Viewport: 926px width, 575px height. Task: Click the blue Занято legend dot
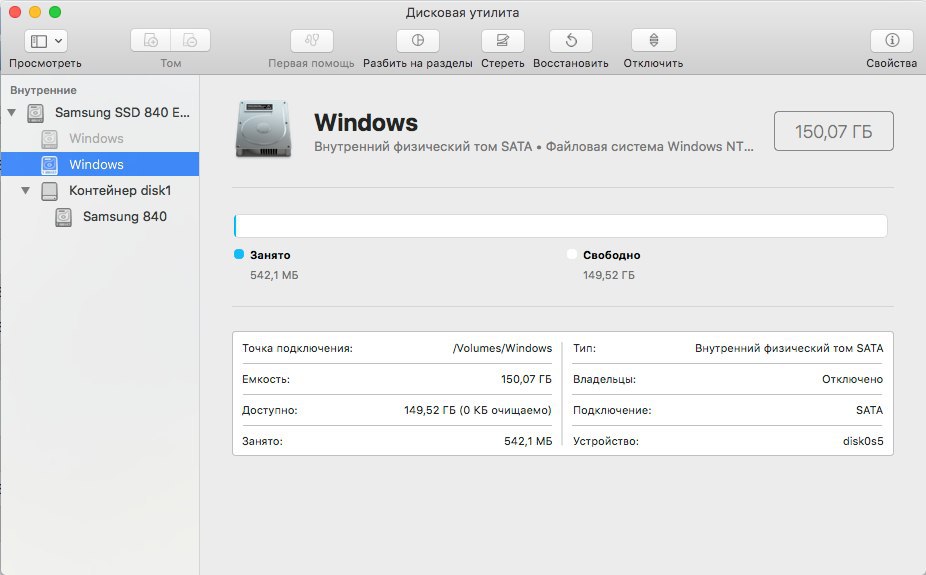click(239, 254)
